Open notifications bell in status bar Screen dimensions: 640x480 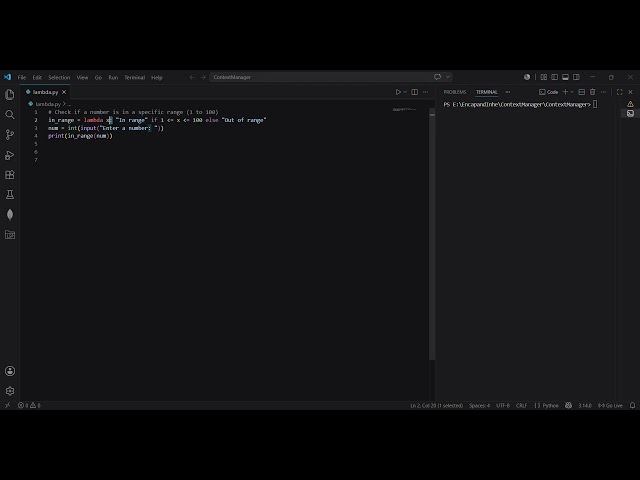click(632, 405)
